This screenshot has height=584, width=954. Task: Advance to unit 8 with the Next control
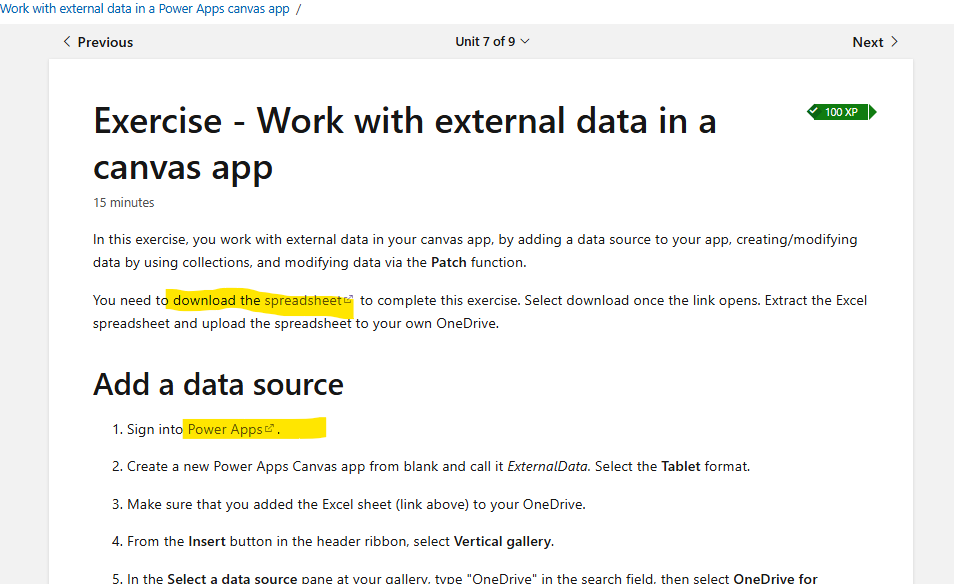868,42
